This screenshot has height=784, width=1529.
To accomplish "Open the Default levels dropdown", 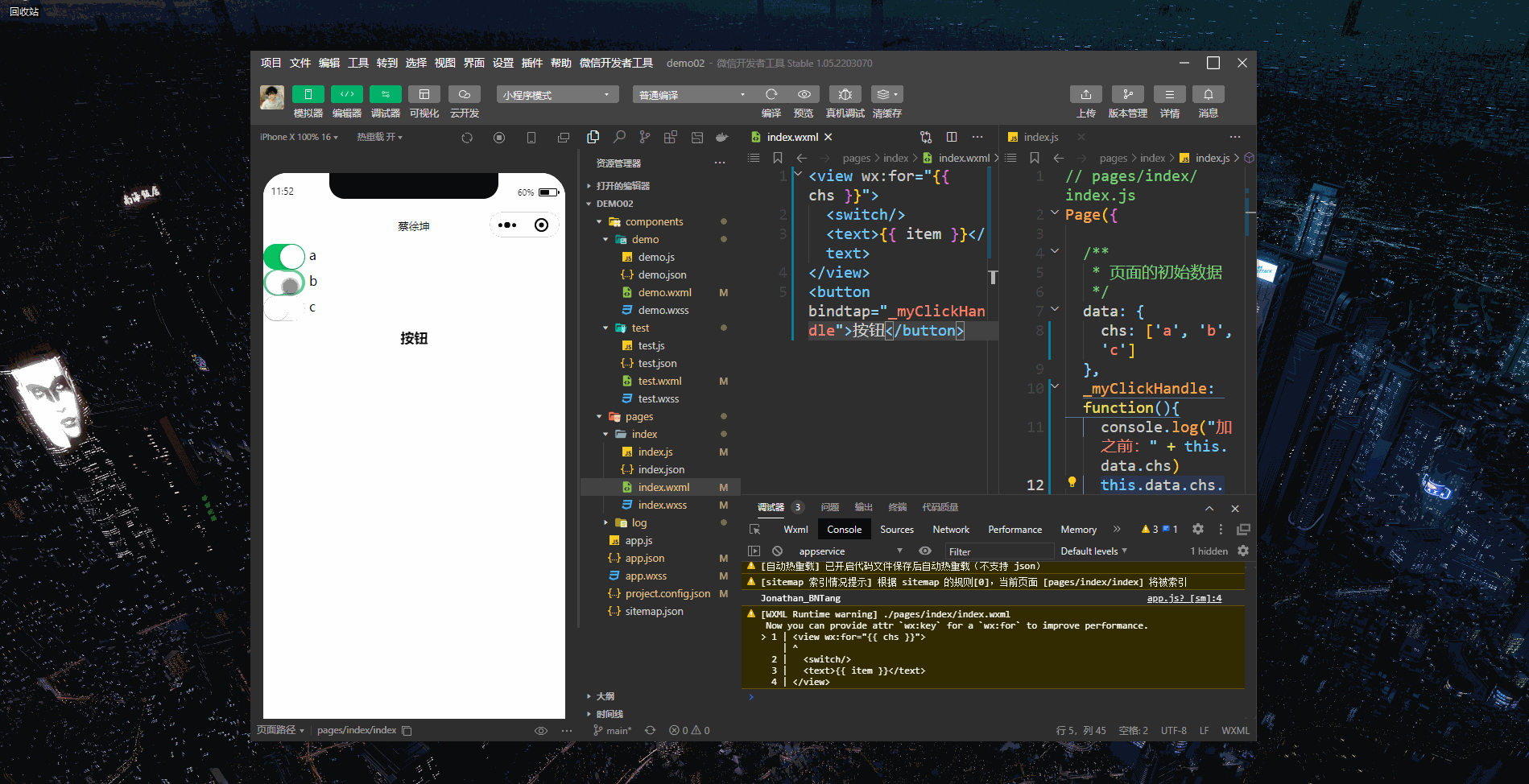I will [x=1093, y=551].
